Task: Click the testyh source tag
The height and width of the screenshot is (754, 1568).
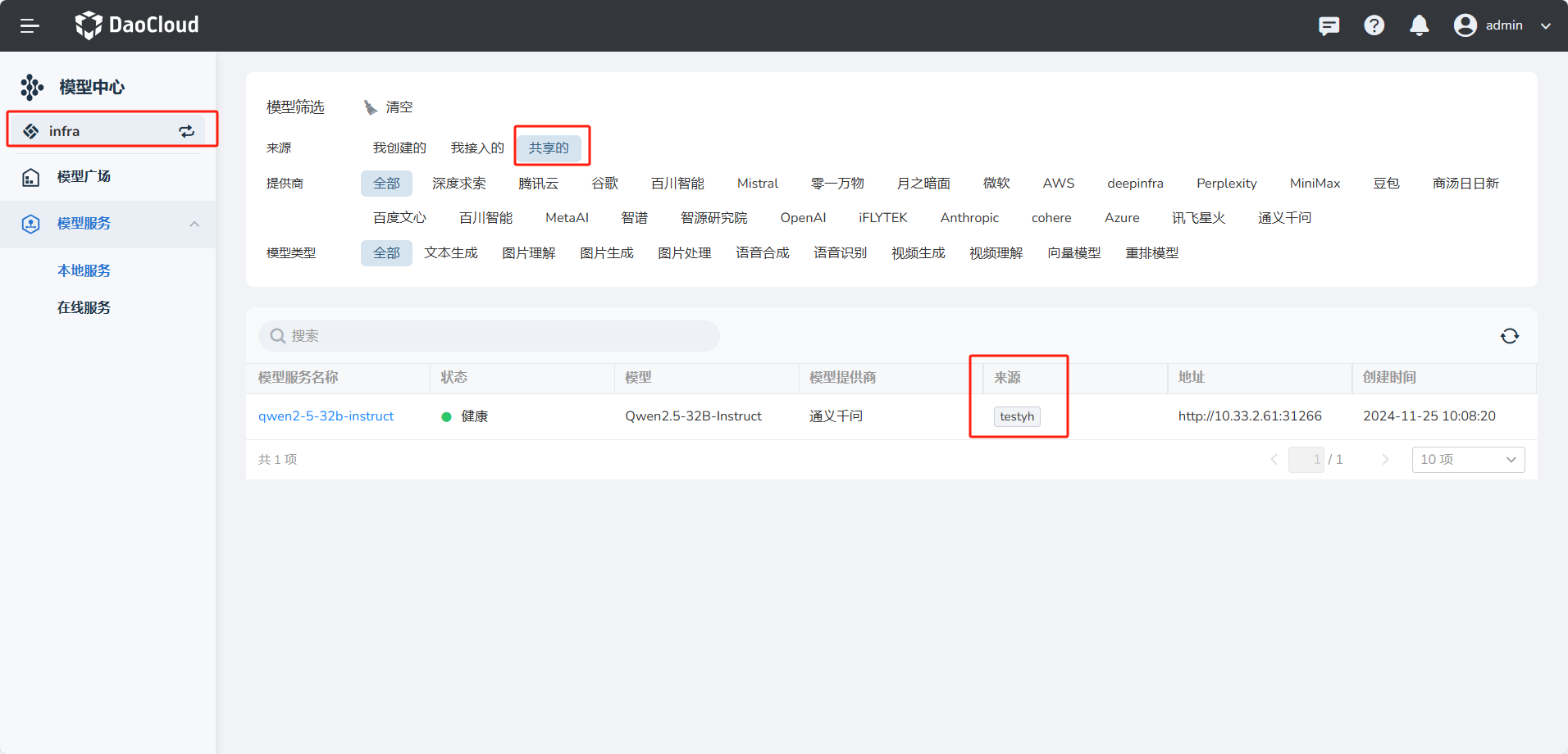Action: tap(1017, 416)
